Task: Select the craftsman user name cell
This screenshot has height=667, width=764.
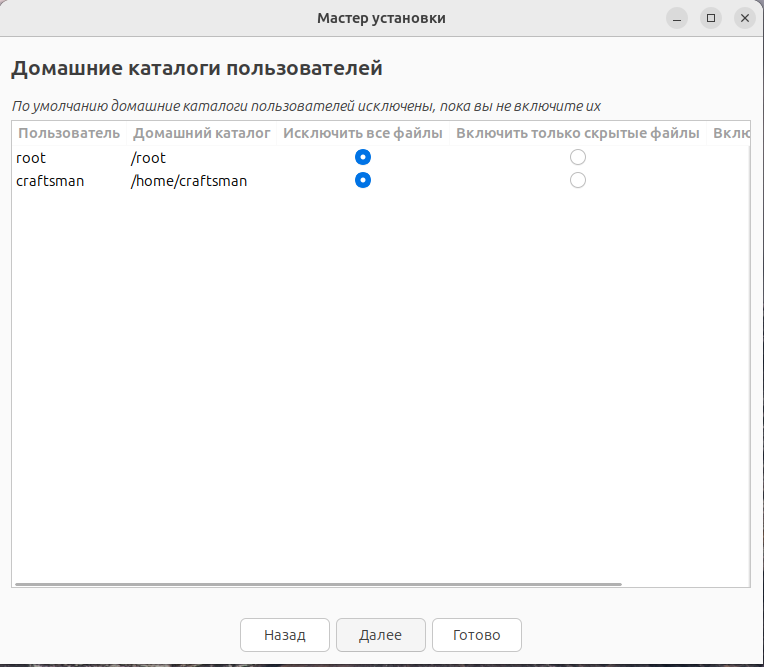Action: pos(50,181)
